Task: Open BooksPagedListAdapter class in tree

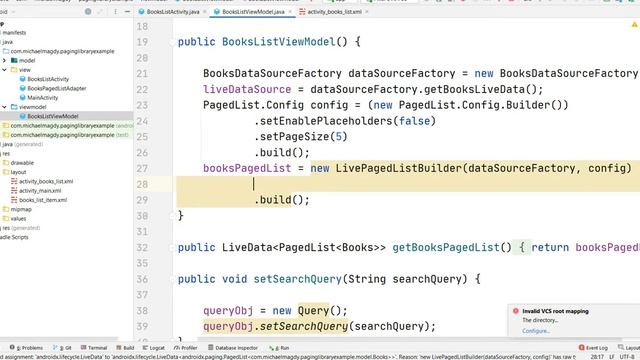Action: 57,89
